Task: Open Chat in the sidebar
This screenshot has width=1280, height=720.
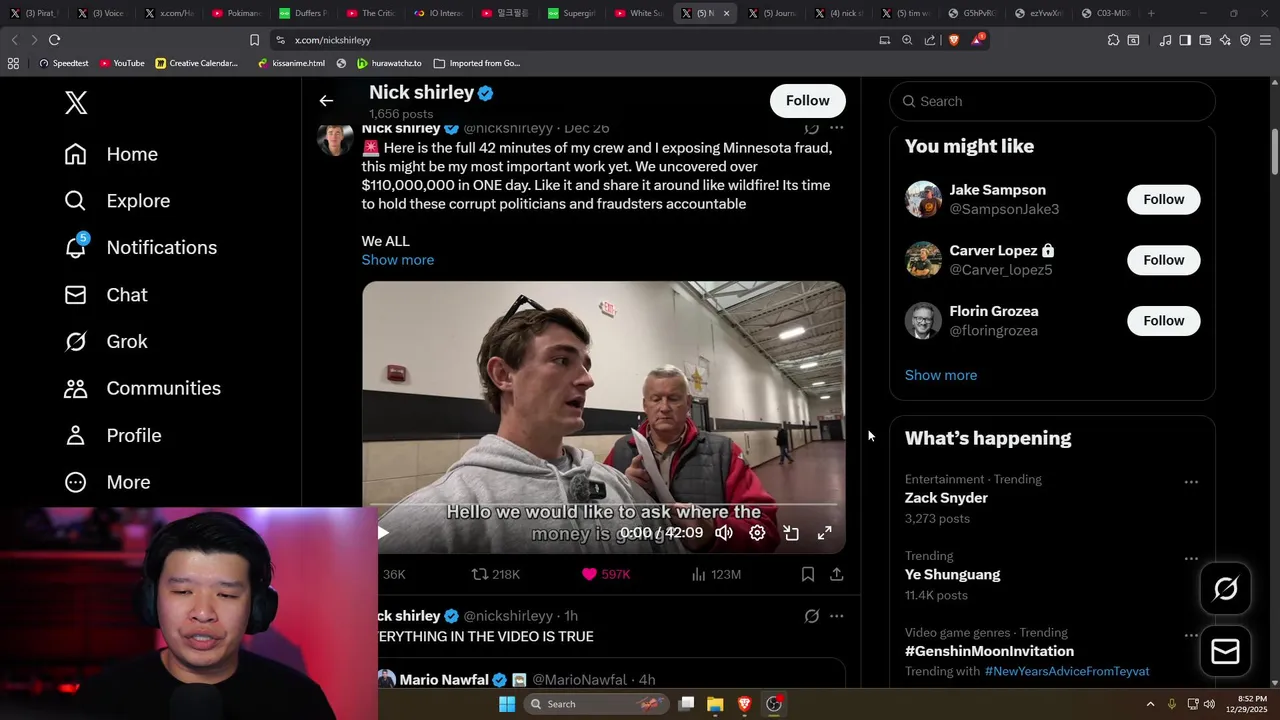Action: tap(106, 295)
